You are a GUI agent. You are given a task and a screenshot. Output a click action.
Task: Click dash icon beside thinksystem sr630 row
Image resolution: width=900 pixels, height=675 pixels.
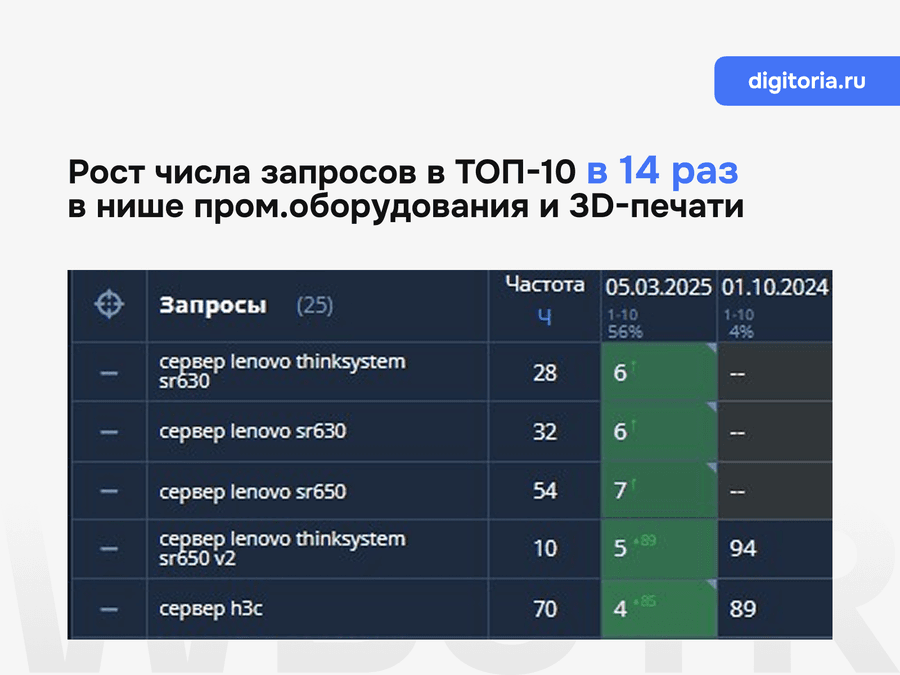click(x=110, y=373)
